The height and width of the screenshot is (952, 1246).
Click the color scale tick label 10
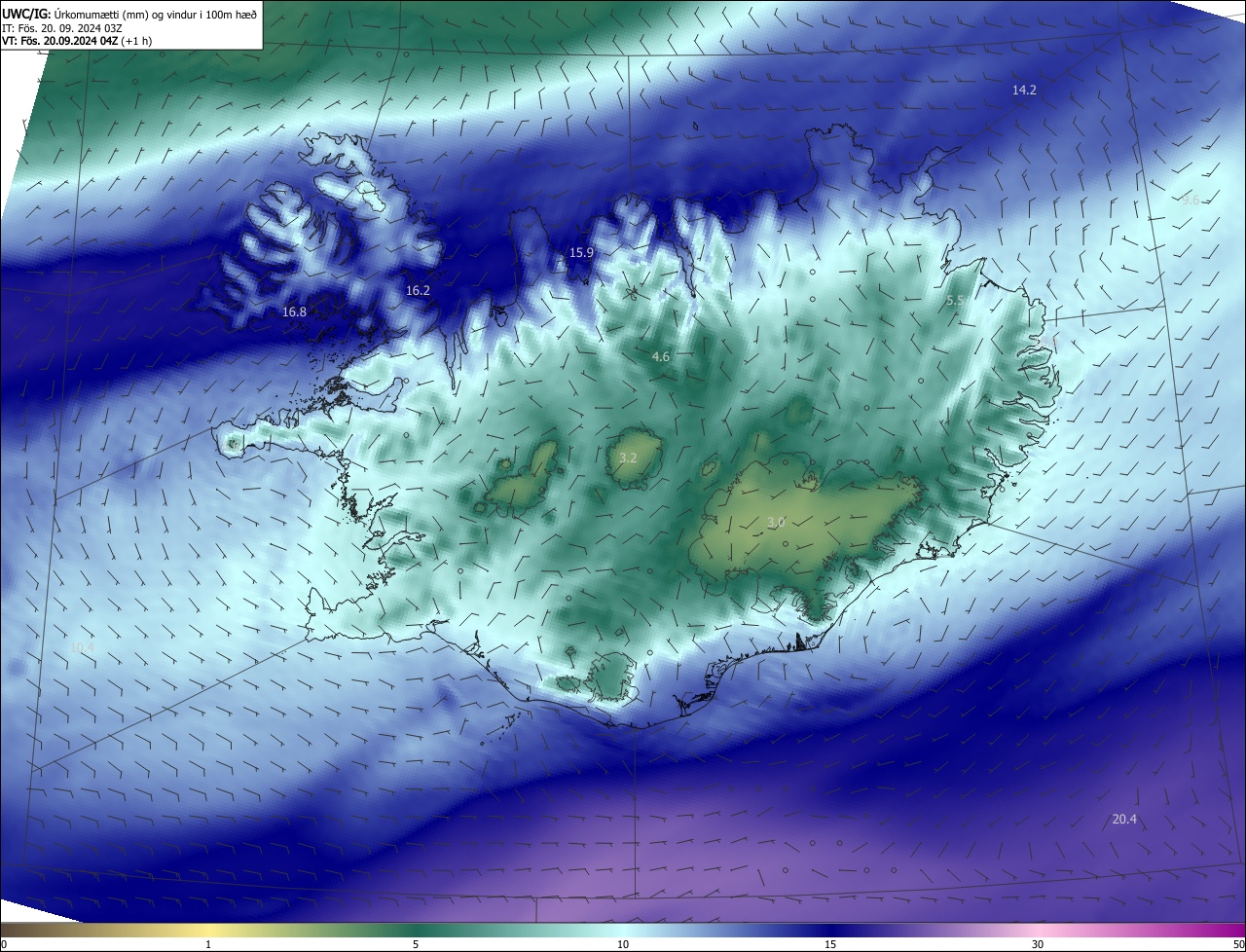tap(623, 944)
